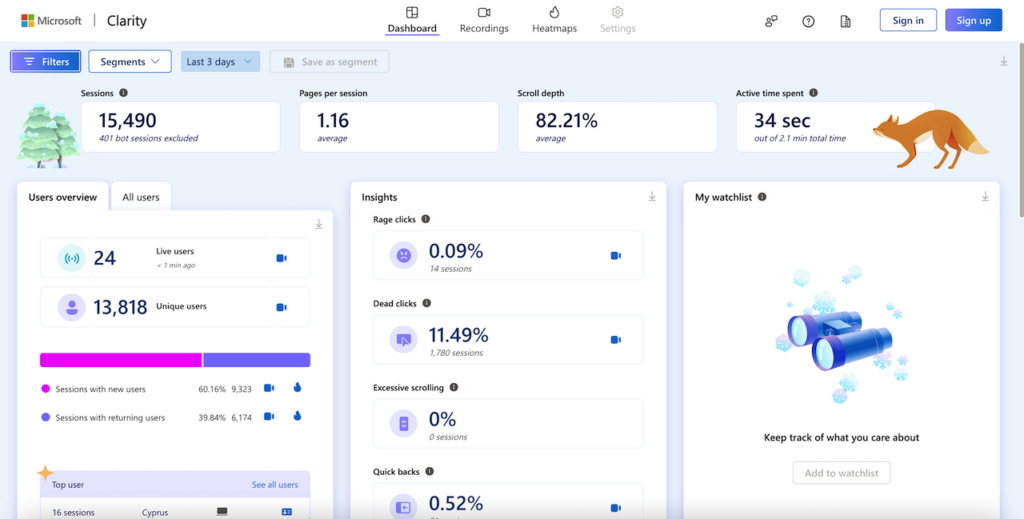Download the My watchlist card

(985, 197)
